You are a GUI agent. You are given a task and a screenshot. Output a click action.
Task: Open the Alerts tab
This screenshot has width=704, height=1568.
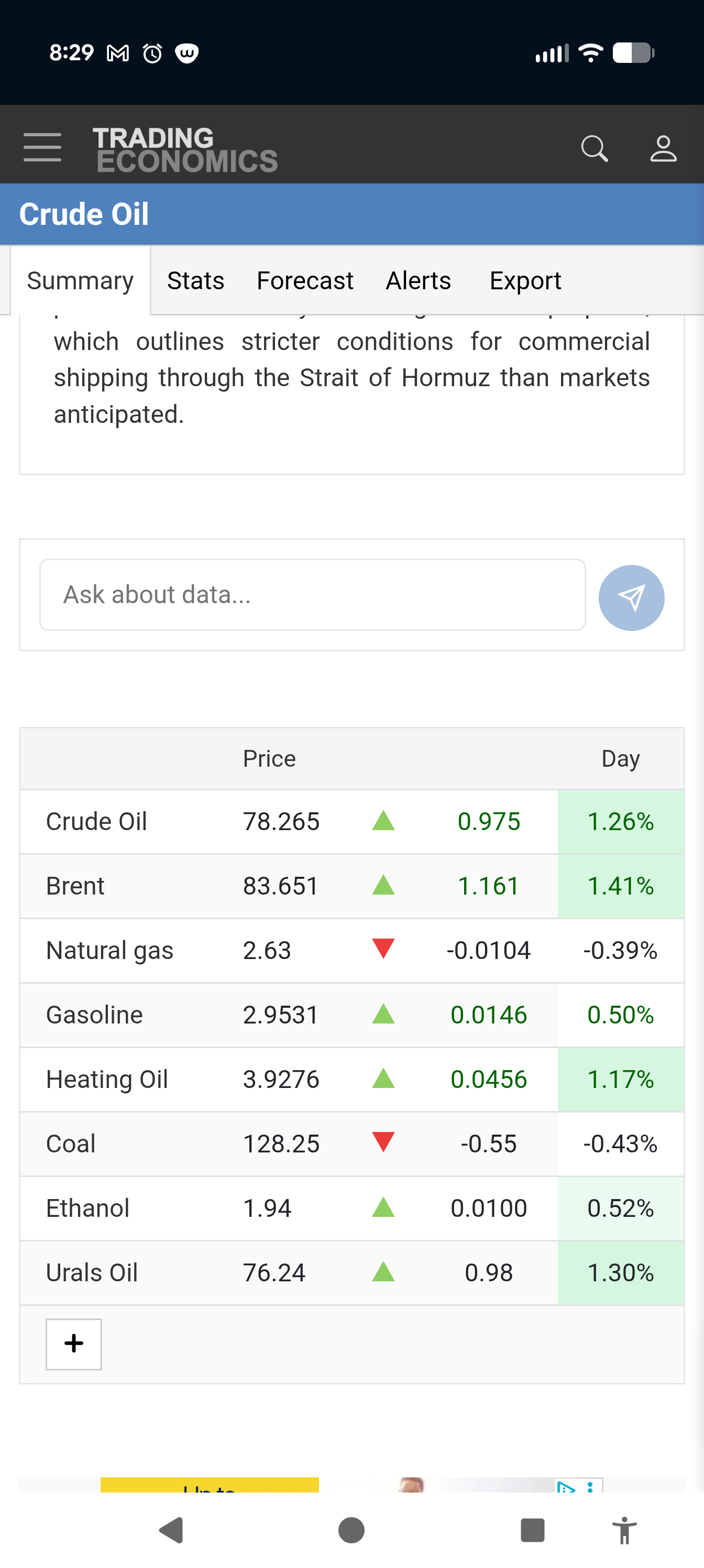click(x=418, y=280)
